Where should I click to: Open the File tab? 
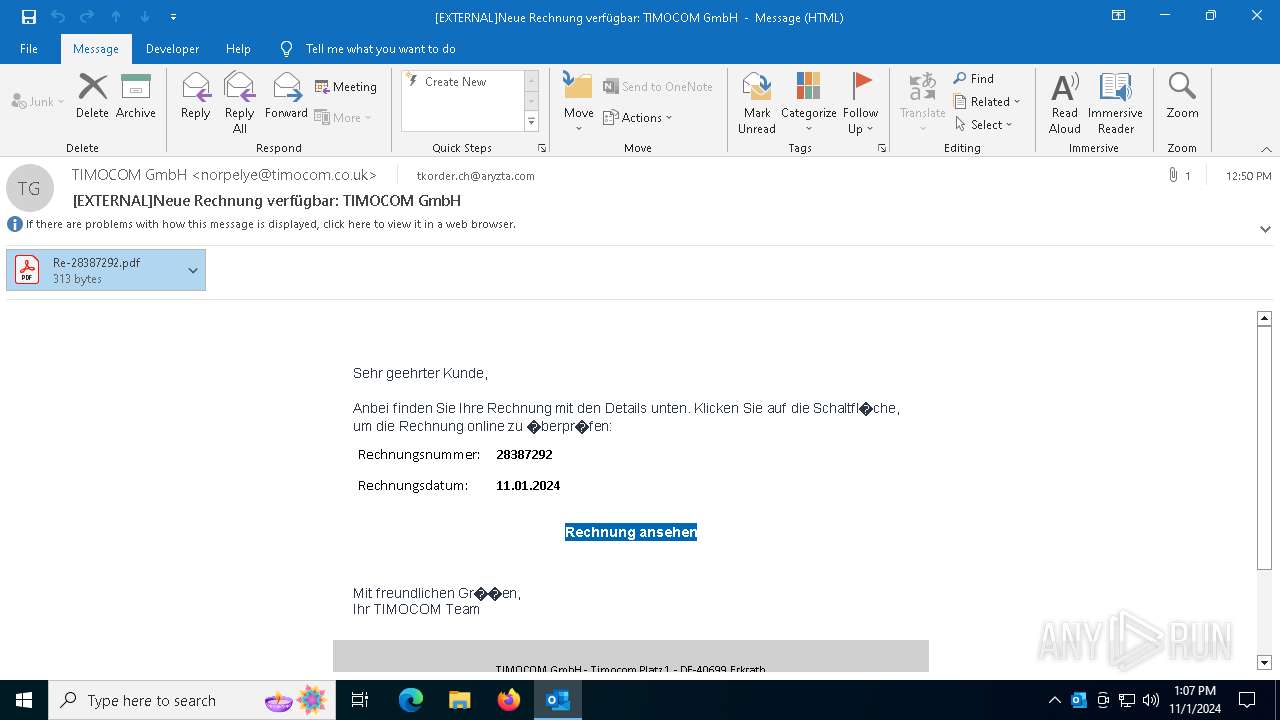tap(29, 49)
